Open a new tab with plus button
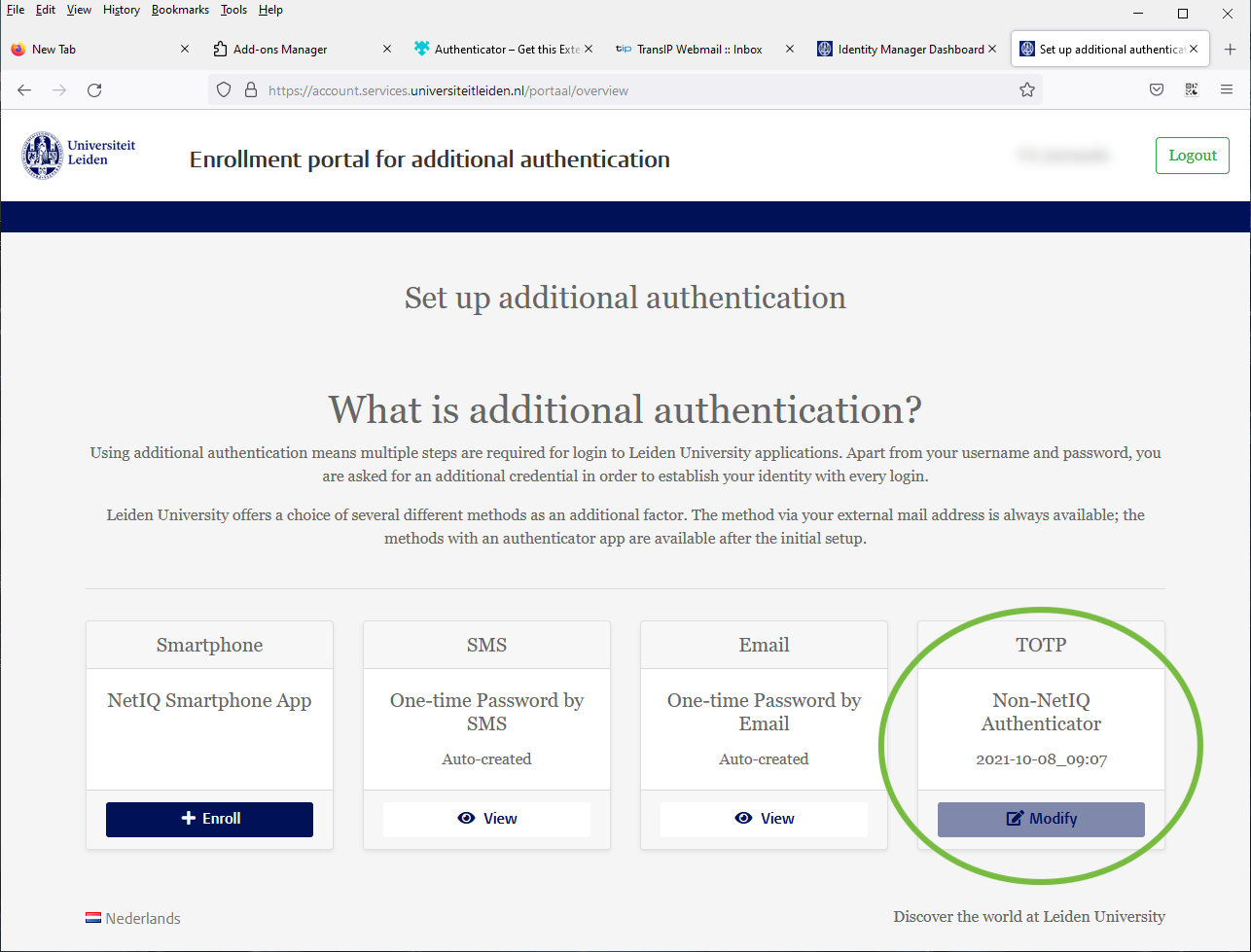The width and height of the screenshot is (1251, 952). [1230, 50]
